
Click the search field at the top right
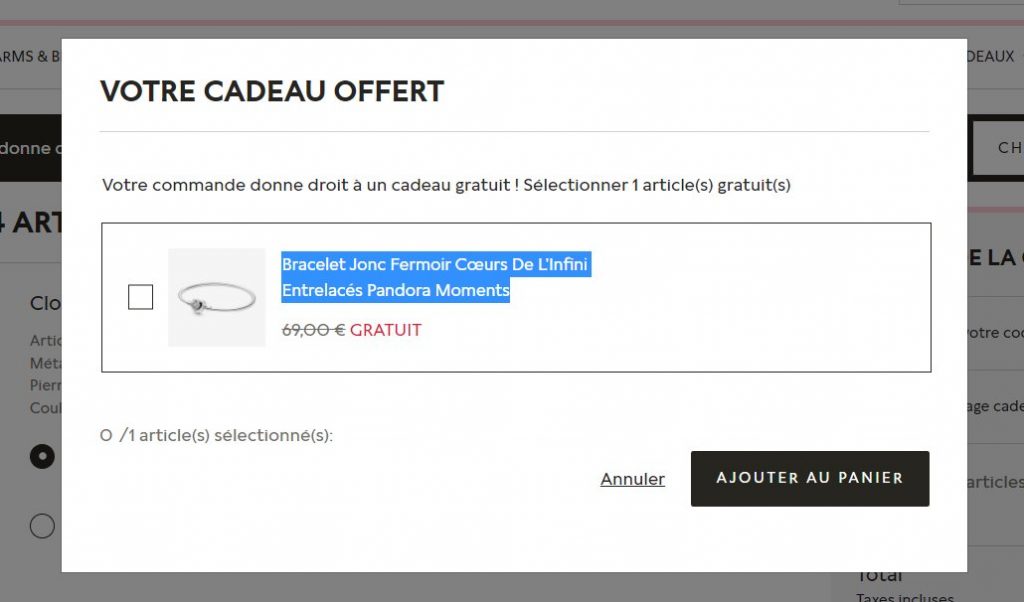point(960,1)
